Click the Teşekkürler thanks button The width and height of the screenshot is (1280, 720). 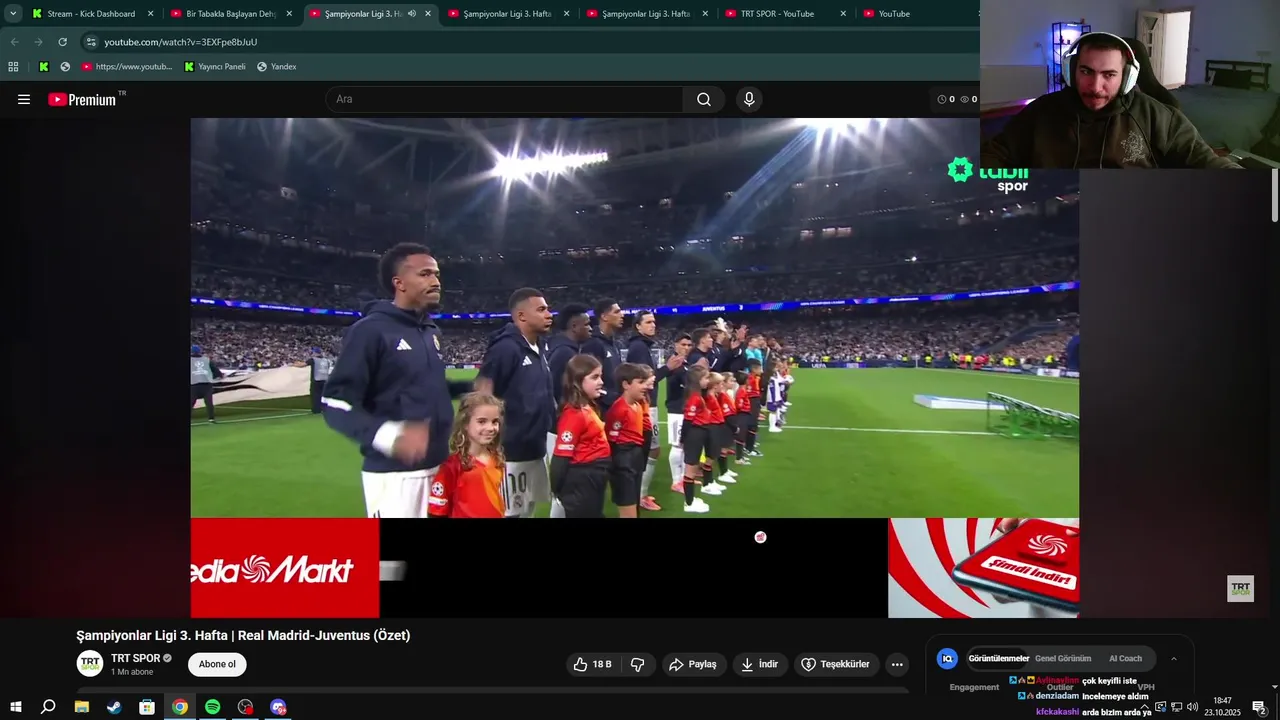coord(836,664)
